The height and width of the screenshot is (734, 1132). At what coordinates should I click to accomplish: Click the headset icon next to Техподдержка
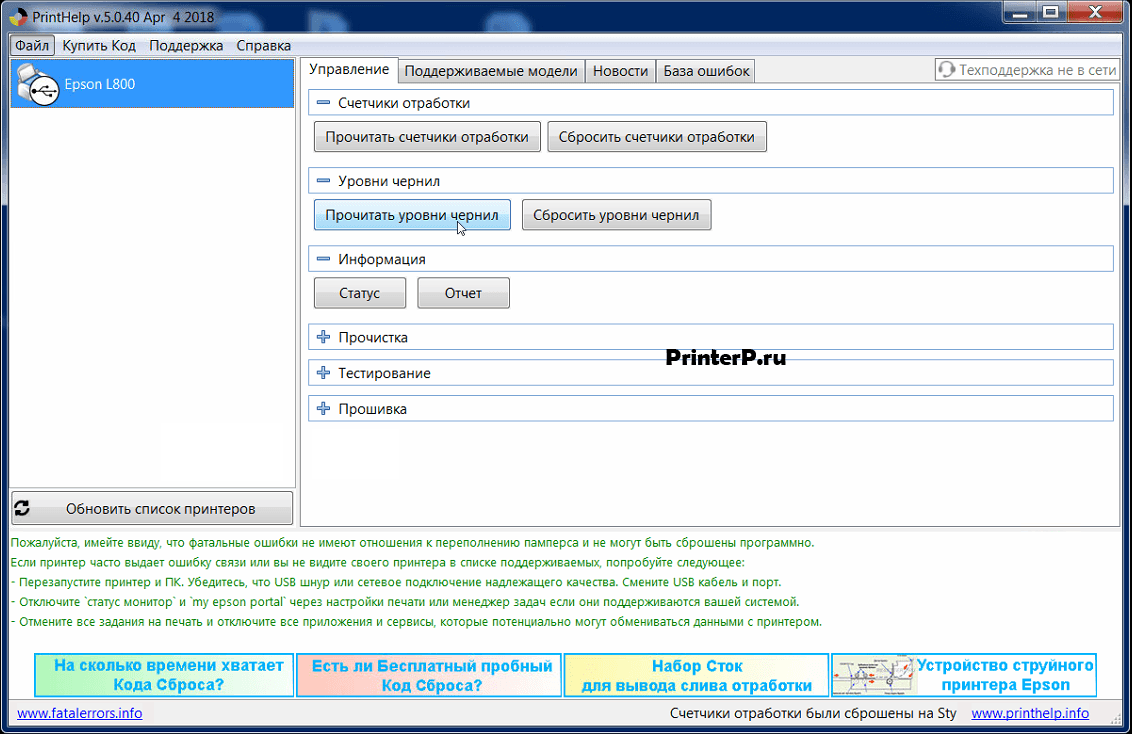point(946,70)
